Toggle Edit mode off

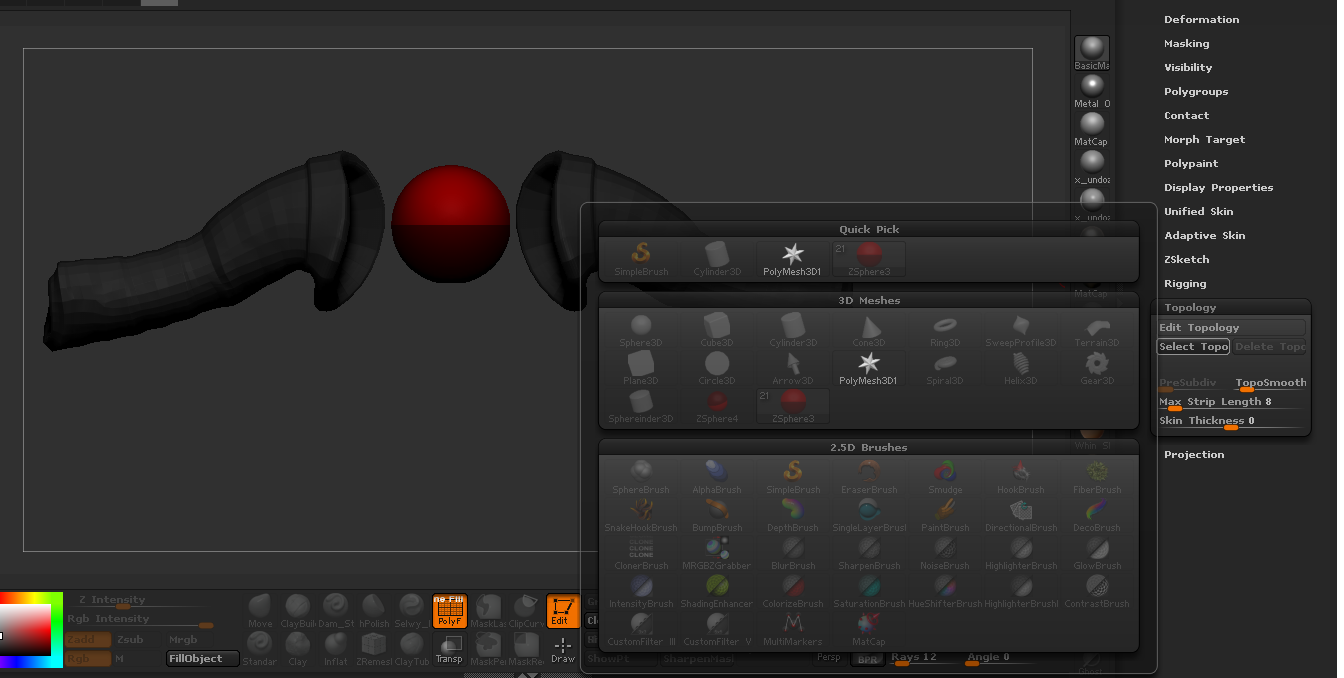[x=563, y=612]
